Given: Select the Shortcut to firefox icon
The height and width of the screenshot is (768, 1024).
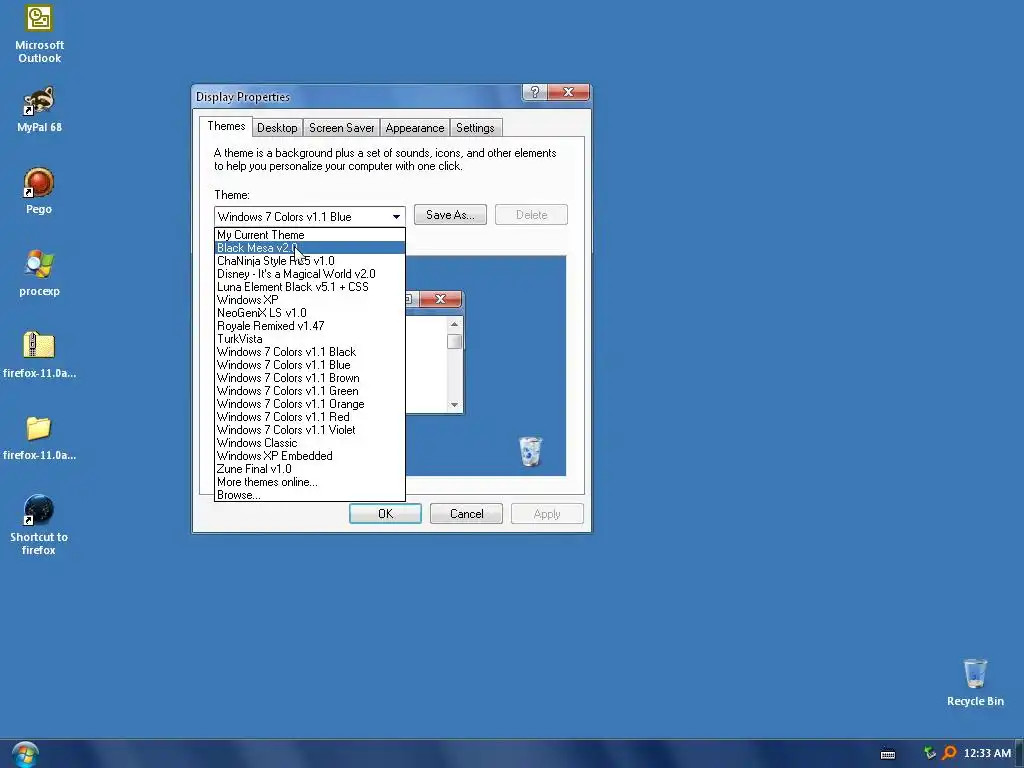Looking at the screenshot, I should [x=39, y=524].
